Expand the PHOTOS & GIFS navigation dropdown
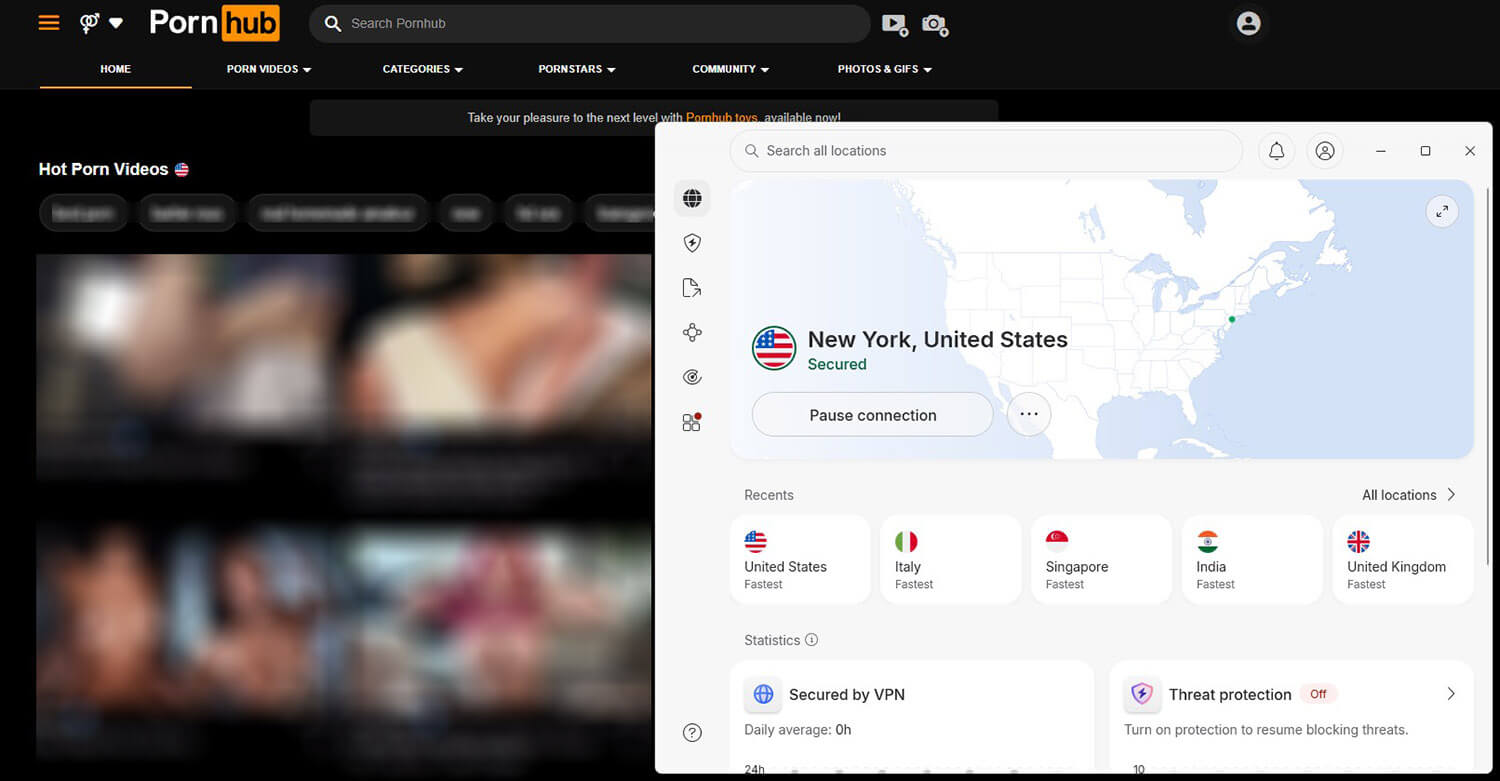Viewport: 1500px width, 781px height. pyautogui.click(x=885, y=69)
